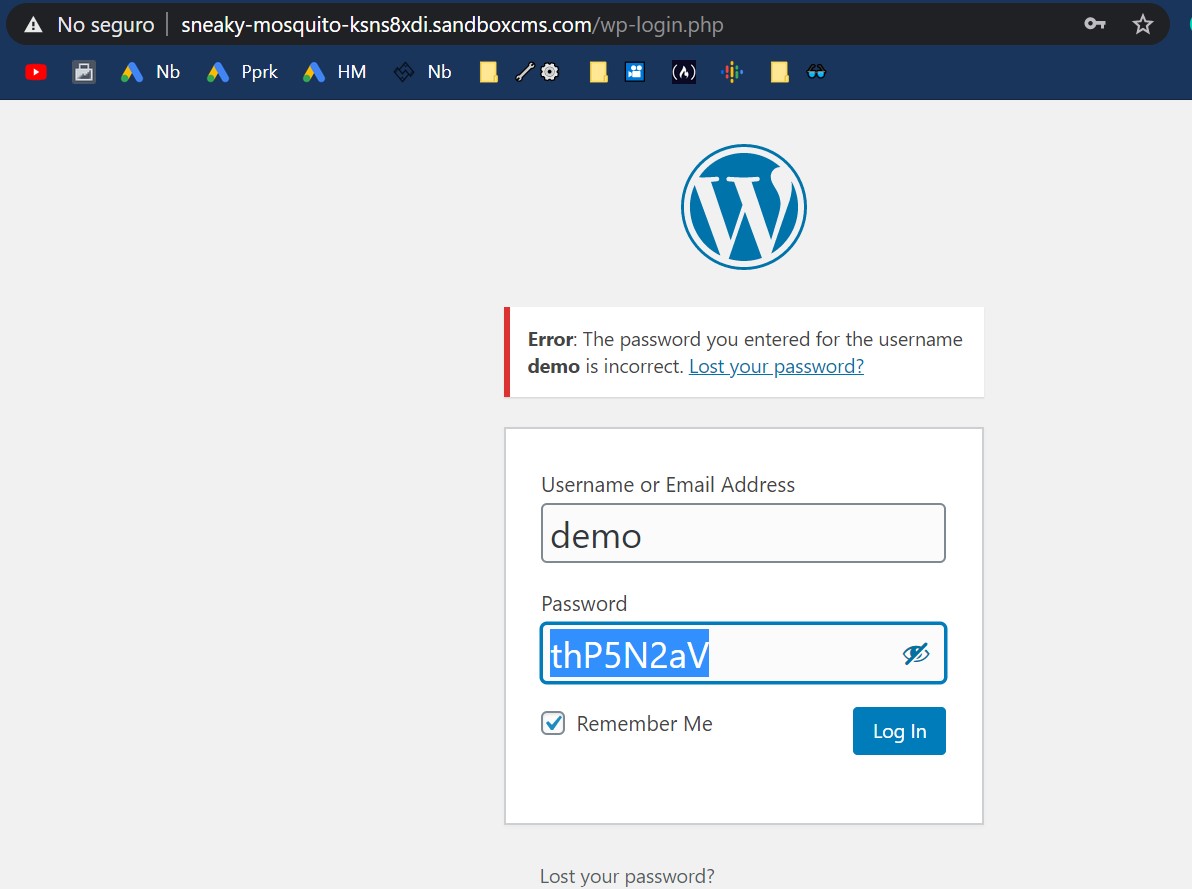Click the bold 'Error' word in message

coord(551,339)
